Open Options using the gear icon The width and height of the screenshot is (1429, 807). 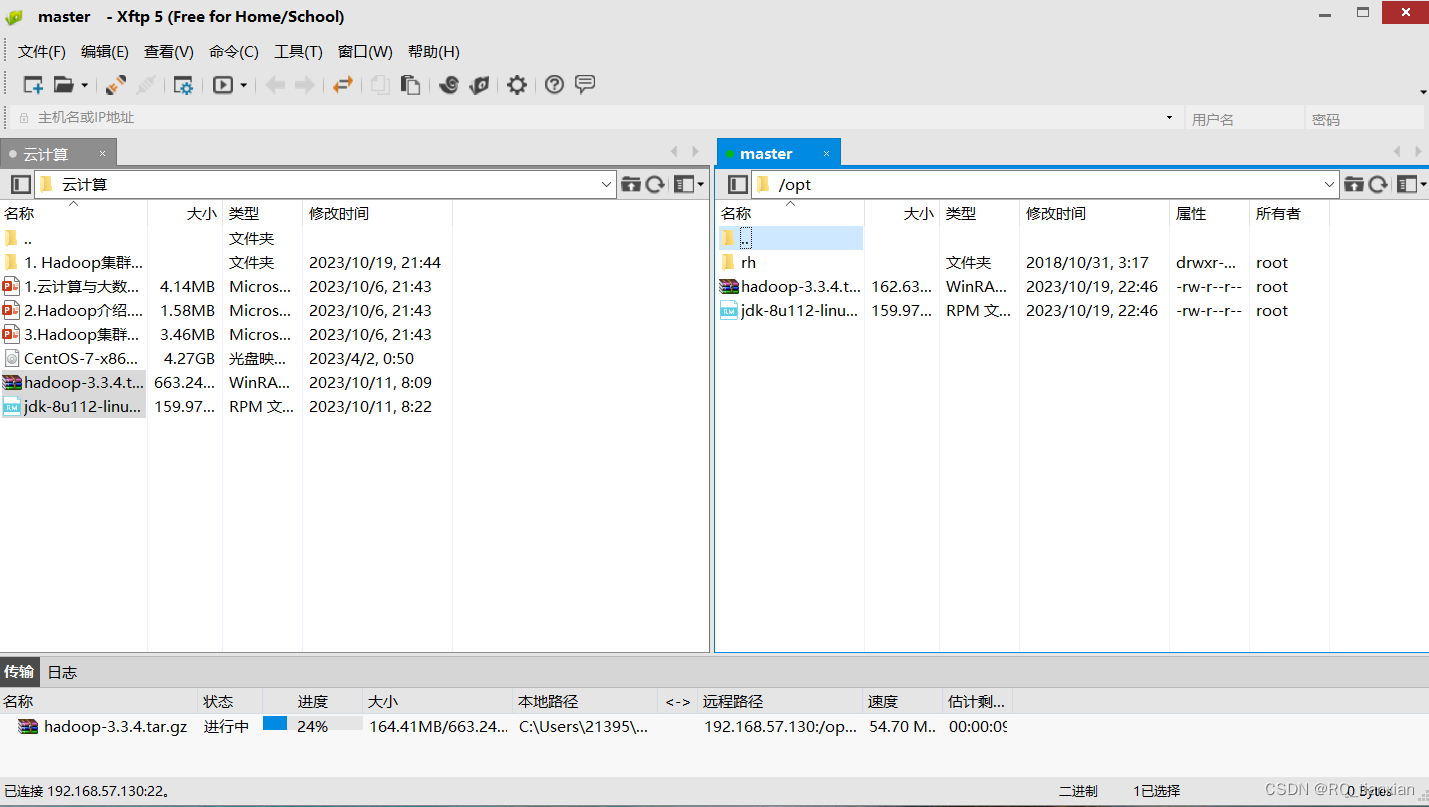click(516, 85)
